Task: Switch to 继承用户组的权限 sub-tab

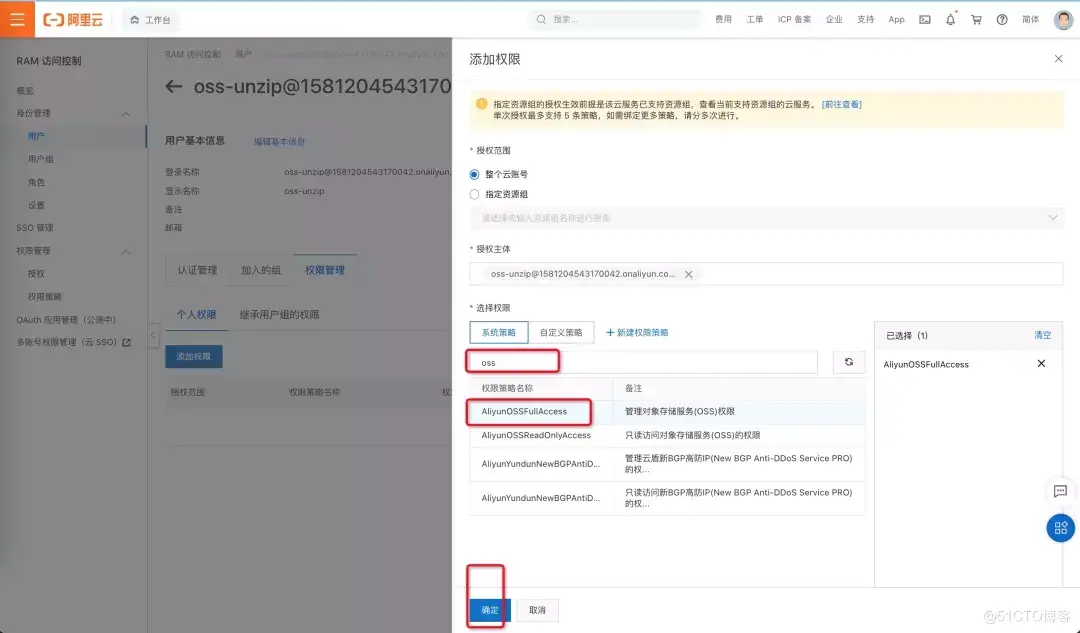Action: tap(279, 315)
